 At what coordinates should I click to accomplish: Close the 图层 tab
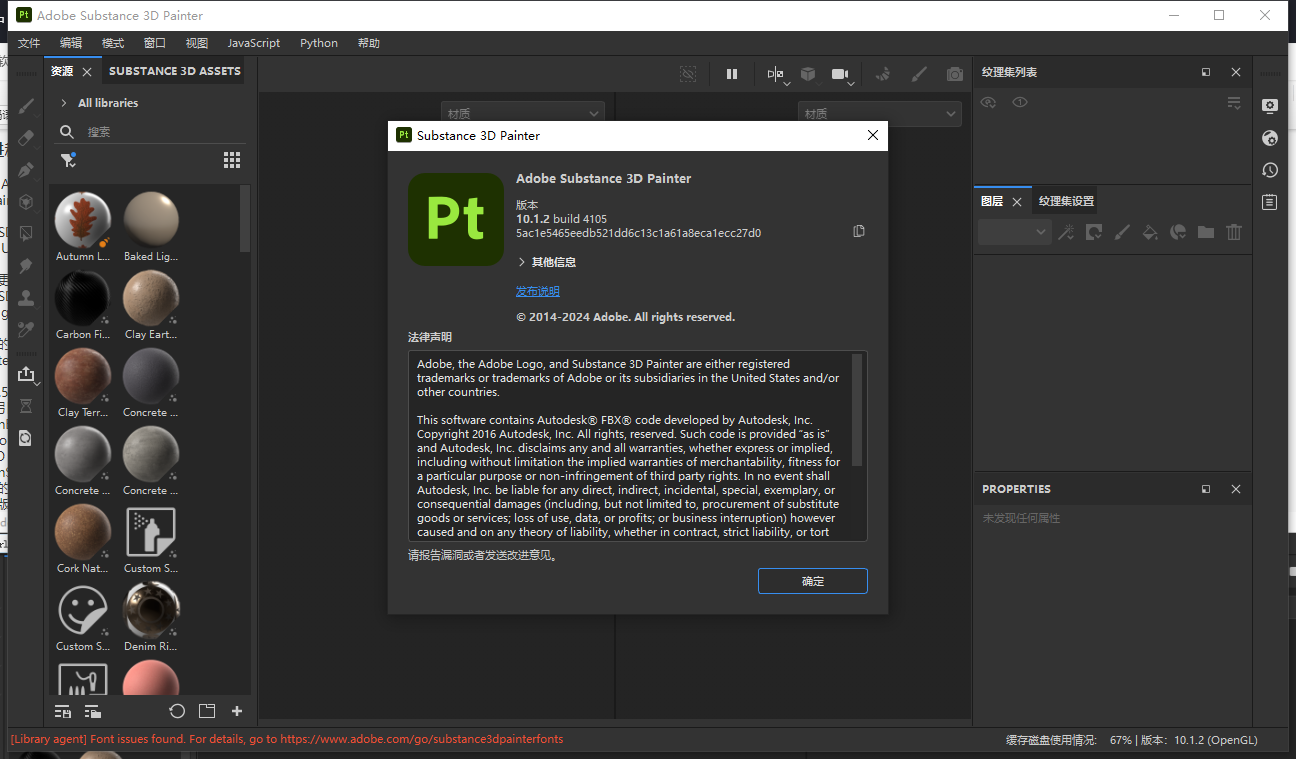pyautogui.click(x=1017, y=201)
